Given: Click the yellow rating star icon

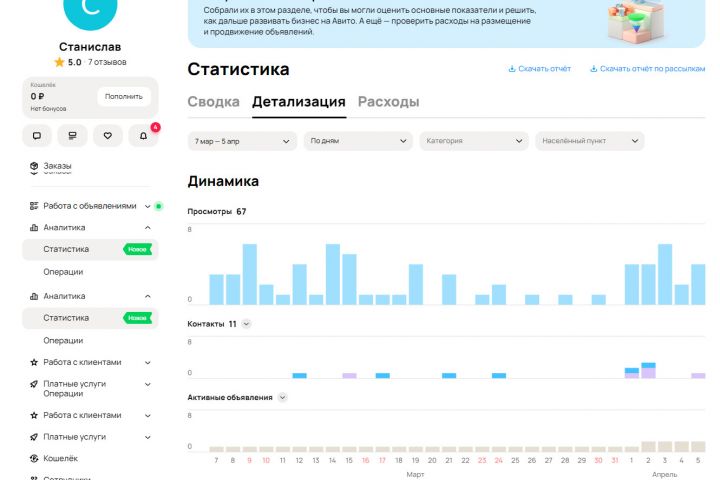Looking at the screenshot, I should tap(59, 62).
